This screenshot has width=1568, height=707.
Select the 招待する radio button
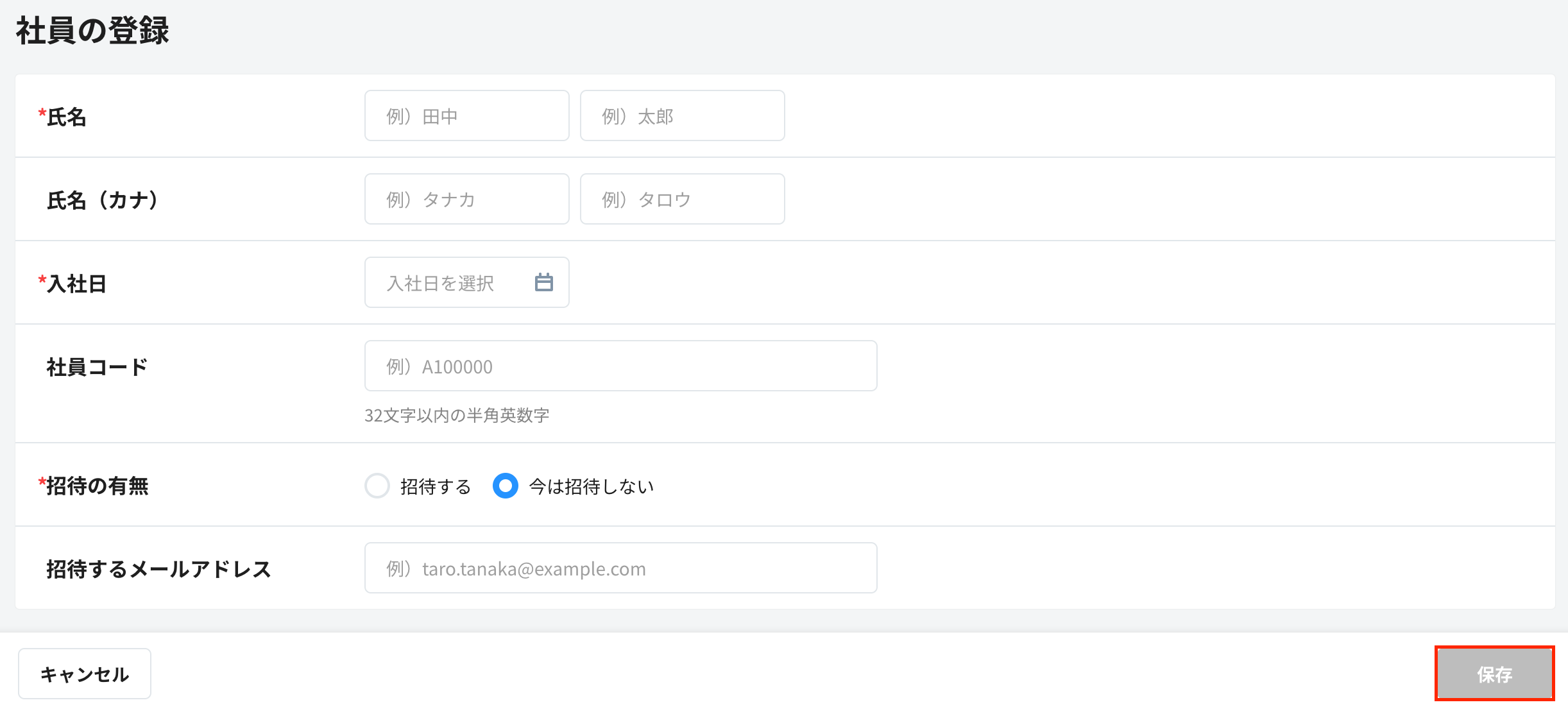click(x=377, y=486)
